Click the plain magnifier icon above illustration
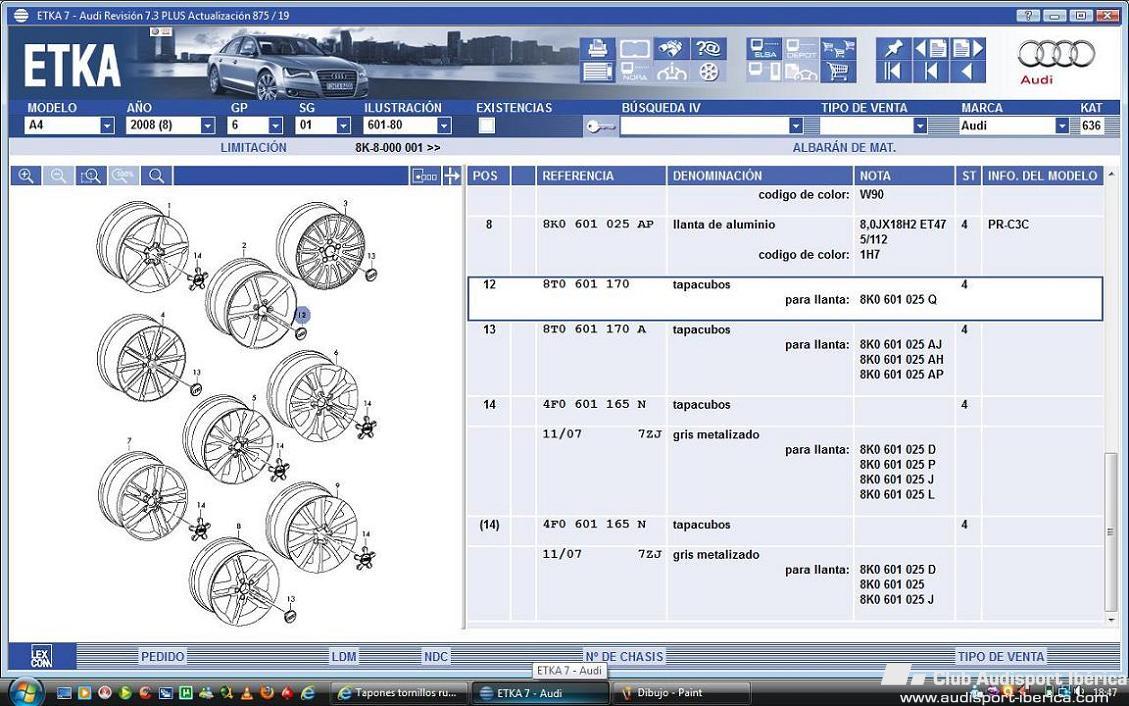Screen dimensions: 1129x706 point(156,176)
